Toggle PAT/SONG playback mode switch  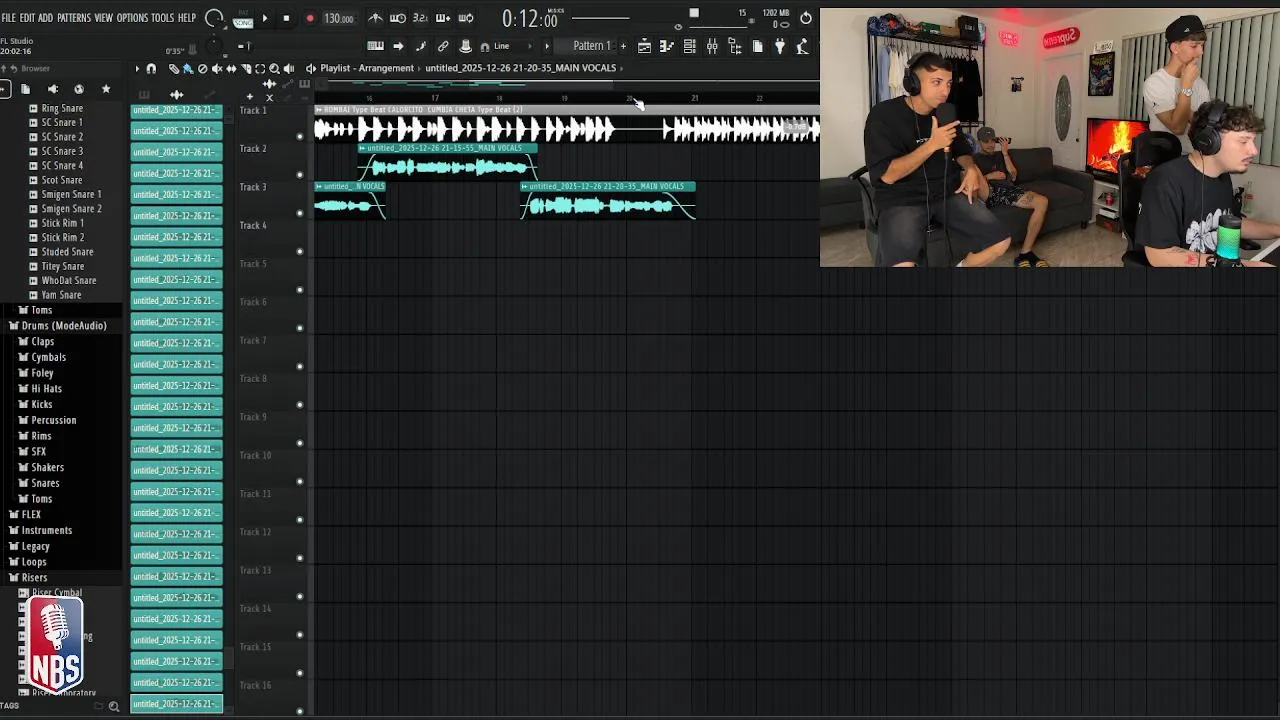[x=243, y=18]
